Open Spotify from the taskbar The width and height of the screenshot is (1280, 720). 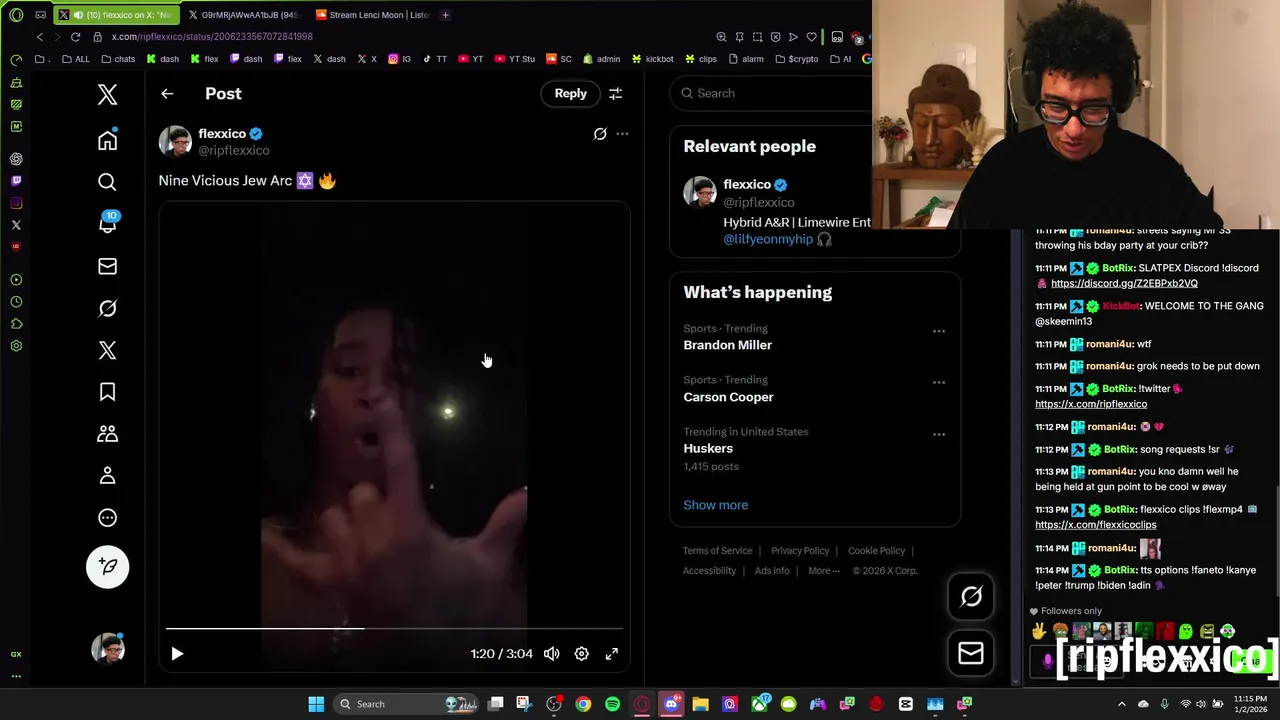(612, 704)
